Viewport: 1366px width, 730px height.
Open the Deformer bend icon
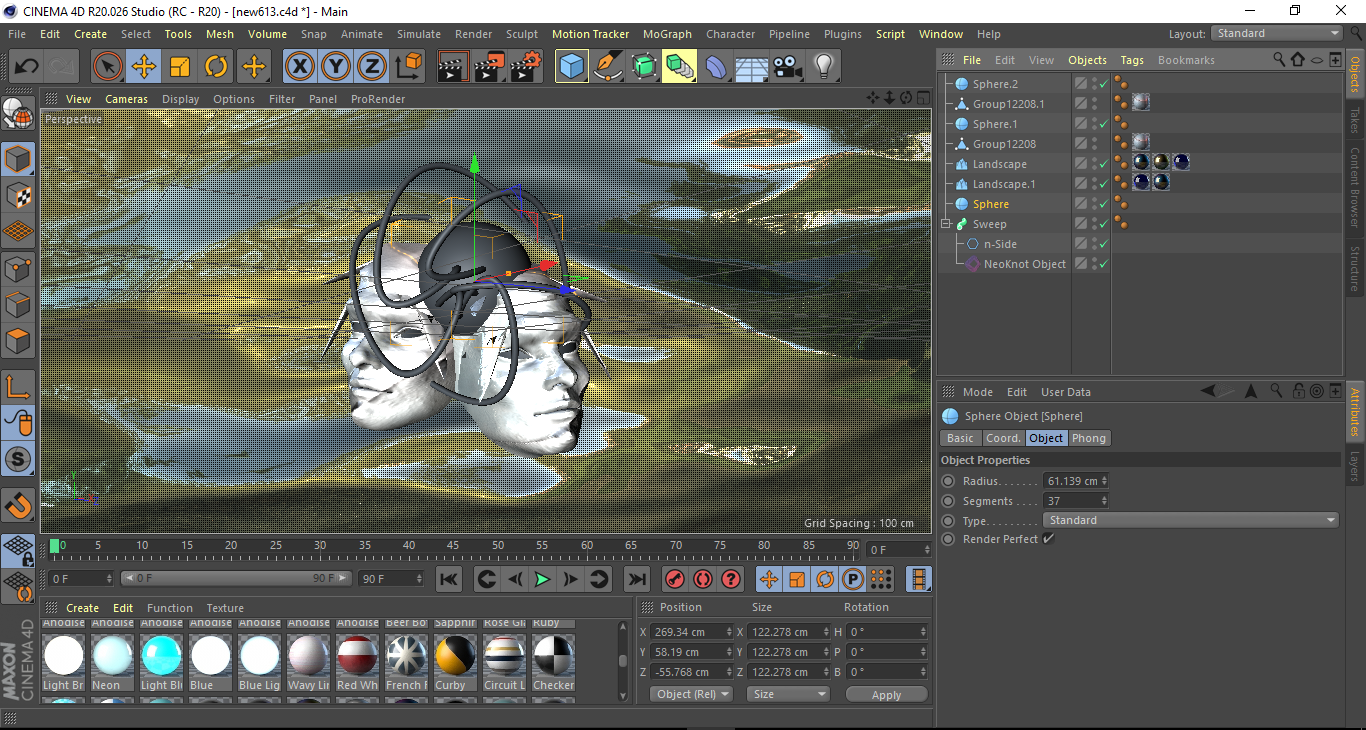[716, 67]
